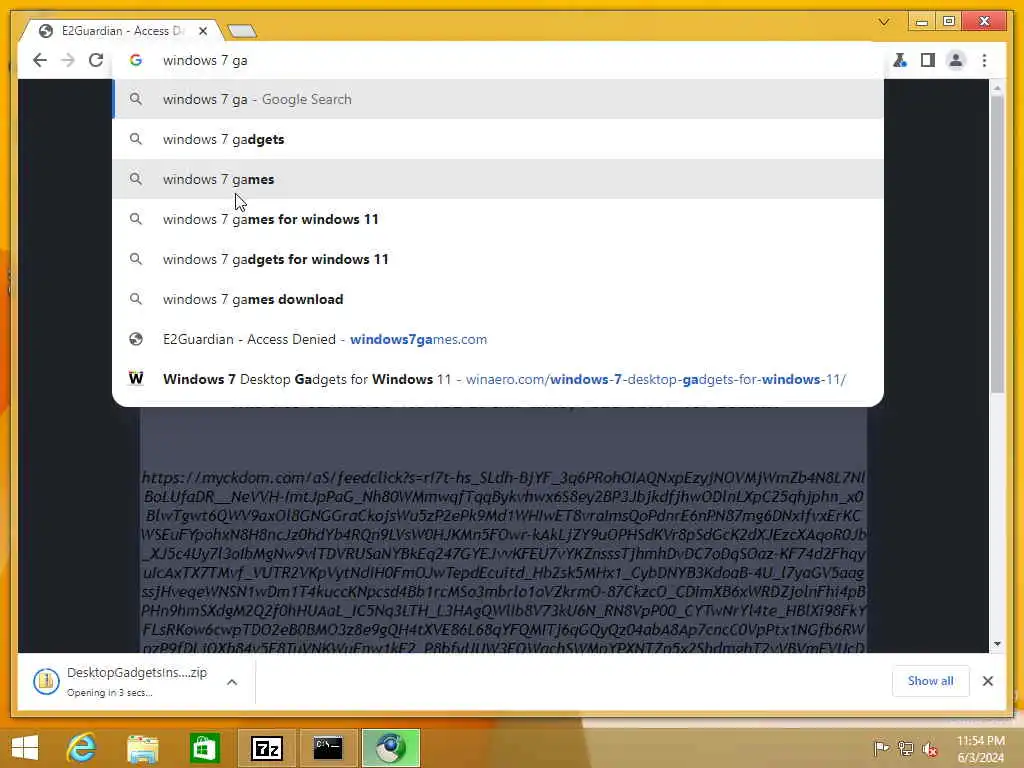Open the profile avatar menu
Screen dimensions: 1024x768
[956, 60]
